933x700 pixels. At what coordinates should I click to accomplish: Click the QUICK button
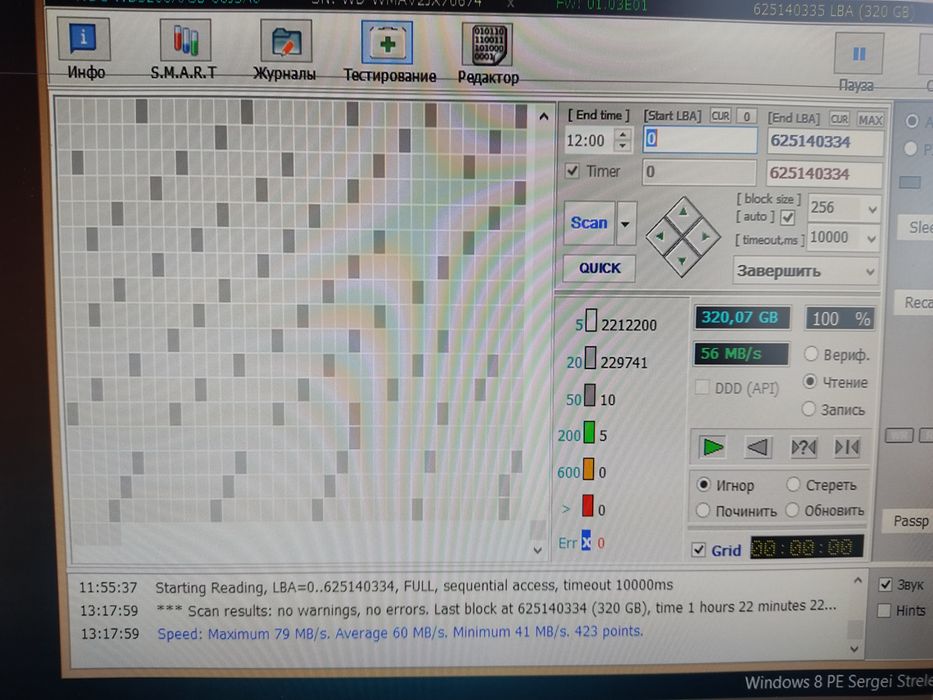599,268
